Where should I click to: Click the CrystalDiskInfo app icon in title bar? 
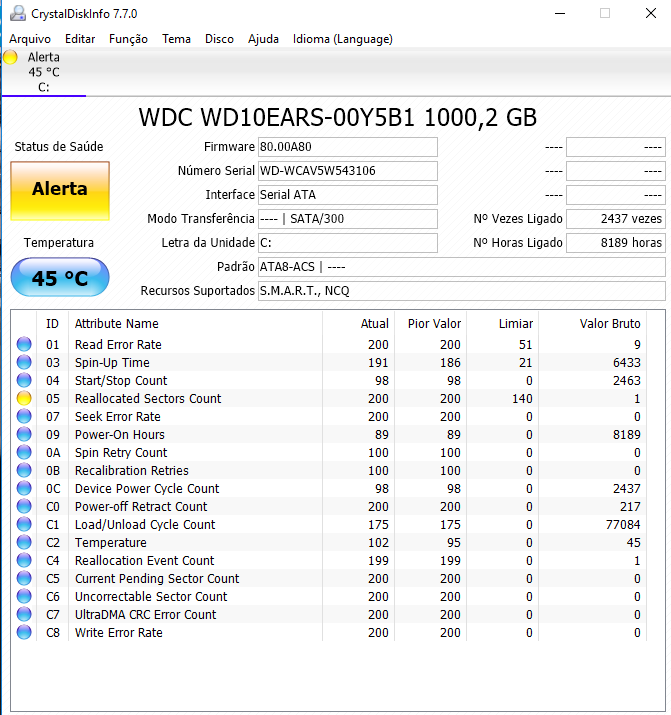17,13
